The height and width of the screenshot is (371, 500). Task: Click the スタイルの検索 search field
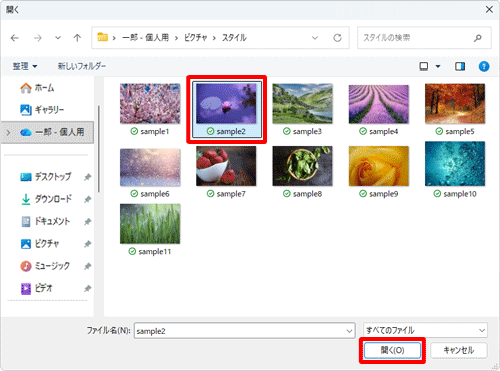[x=424, y=38]
